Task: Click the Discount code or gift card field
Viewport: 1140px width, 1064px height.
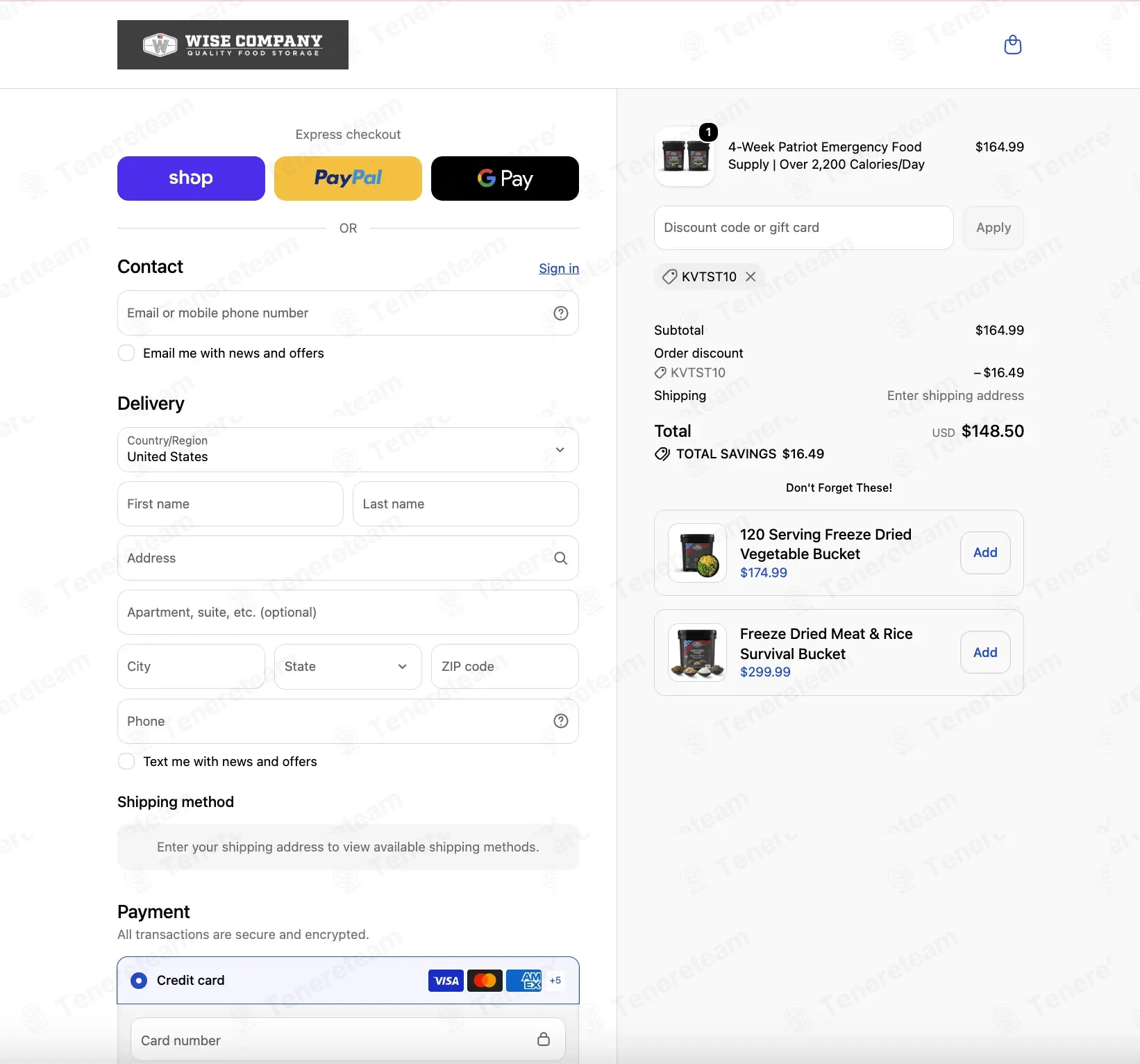Action: 803,228
